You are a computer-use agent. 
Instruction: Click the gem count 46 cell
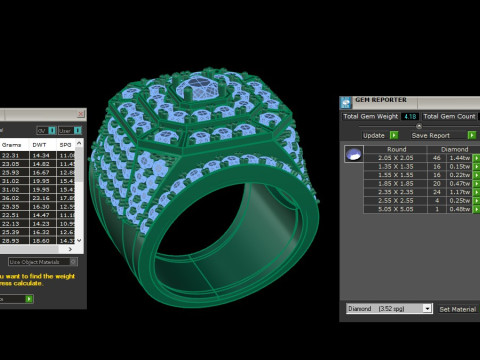click(x=437, y=158)
